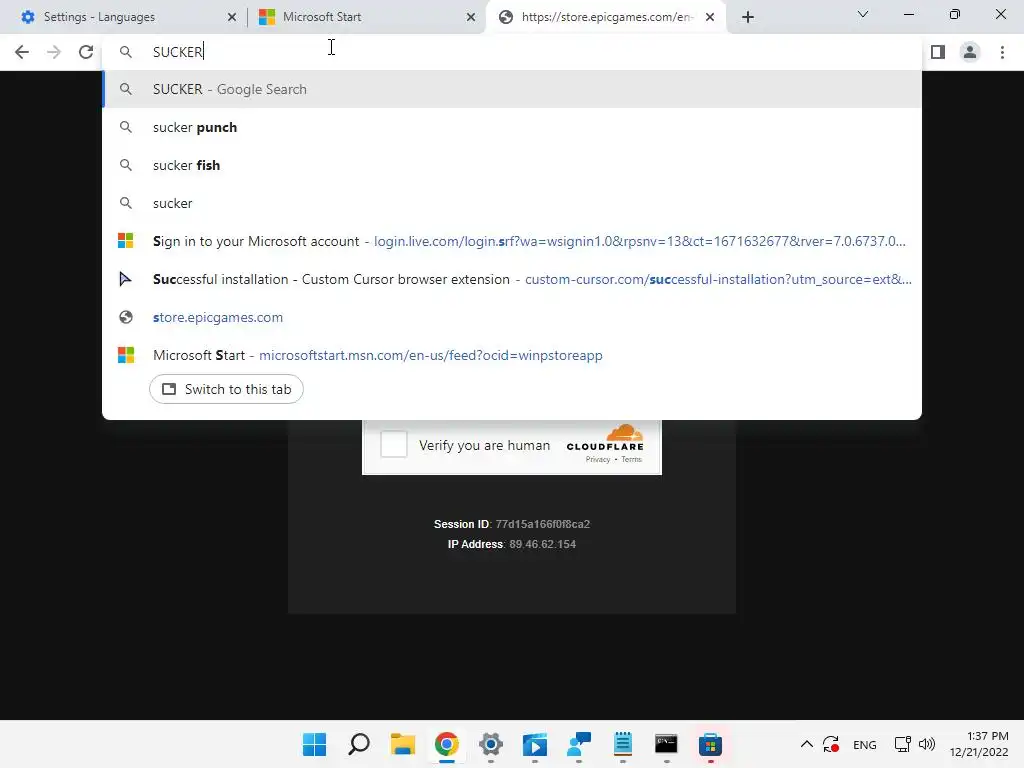1024x768 pixels.
Task: Close the store.epicgames.com tab
Action: pyautogui.click(x=709, y=17)
